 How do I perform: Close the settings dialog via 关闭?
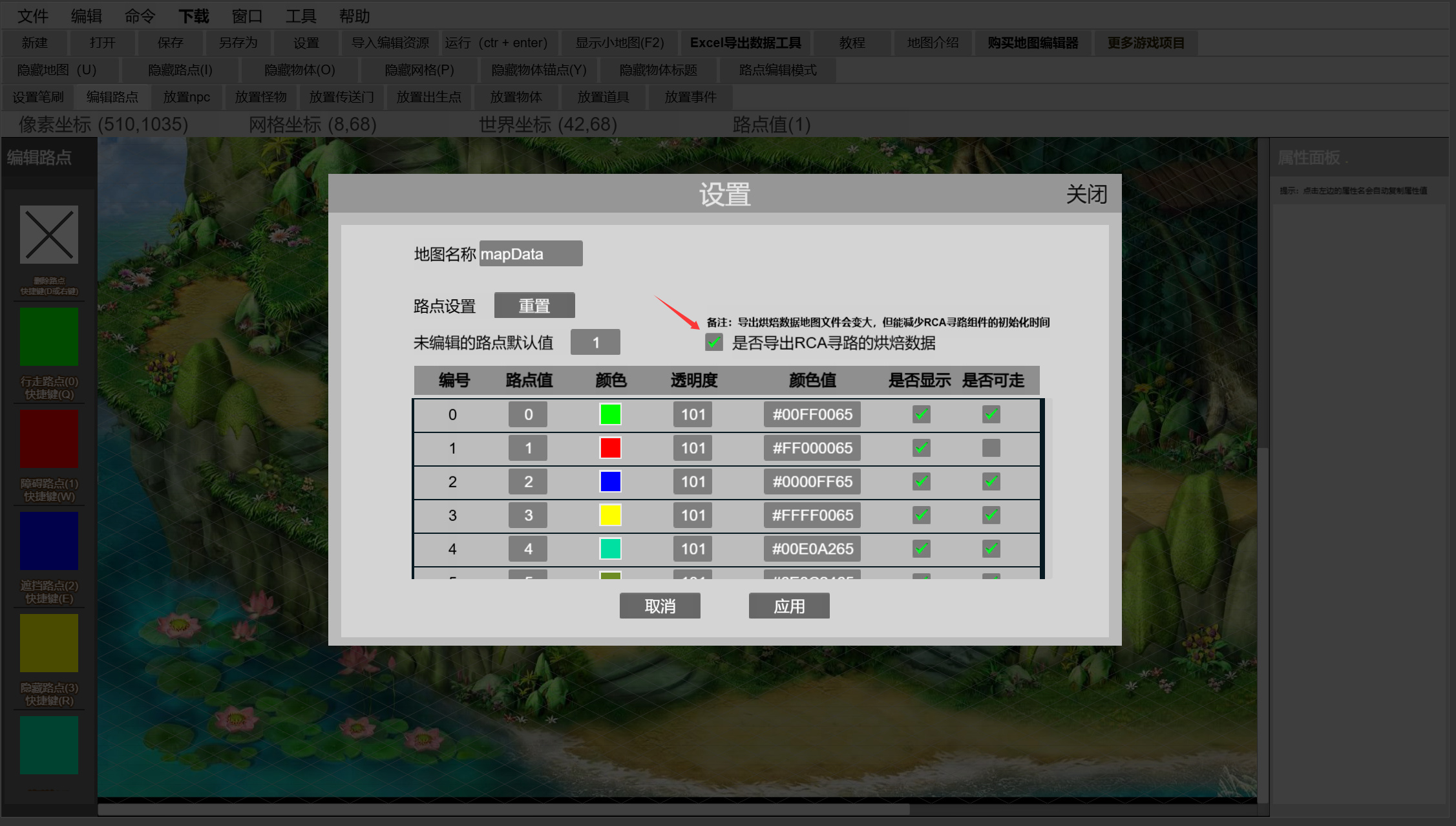coord(1086,194)
